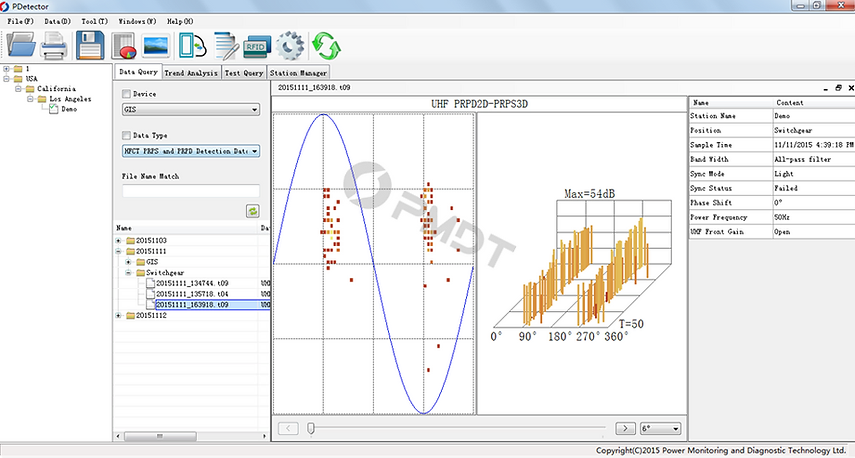Image resolution: width=855 pixels, height=458 pixels.
Task: Click the Print toolbar icon
Action: tap(55, 44)
